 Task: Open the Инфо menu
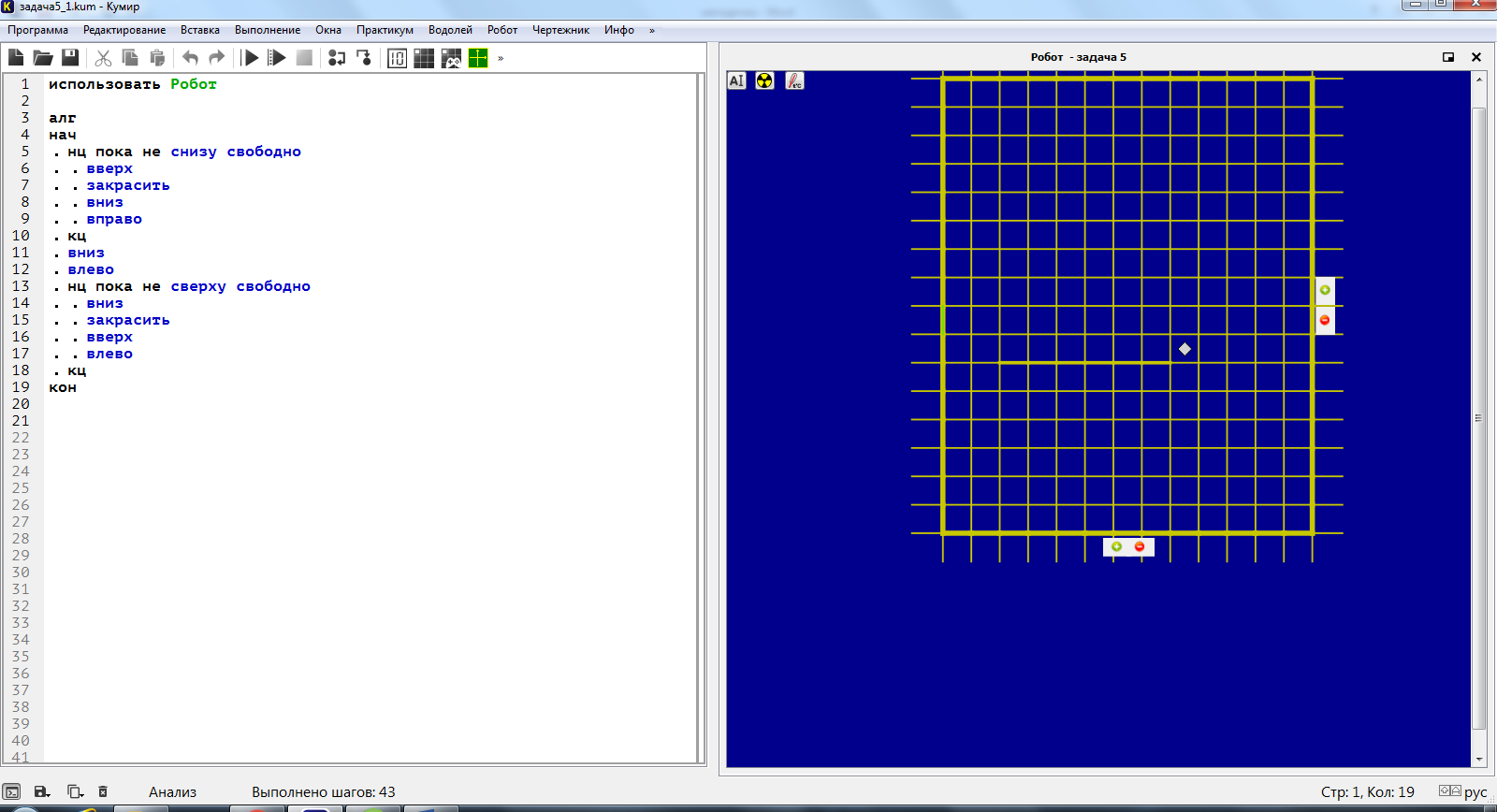coord(619,30)
